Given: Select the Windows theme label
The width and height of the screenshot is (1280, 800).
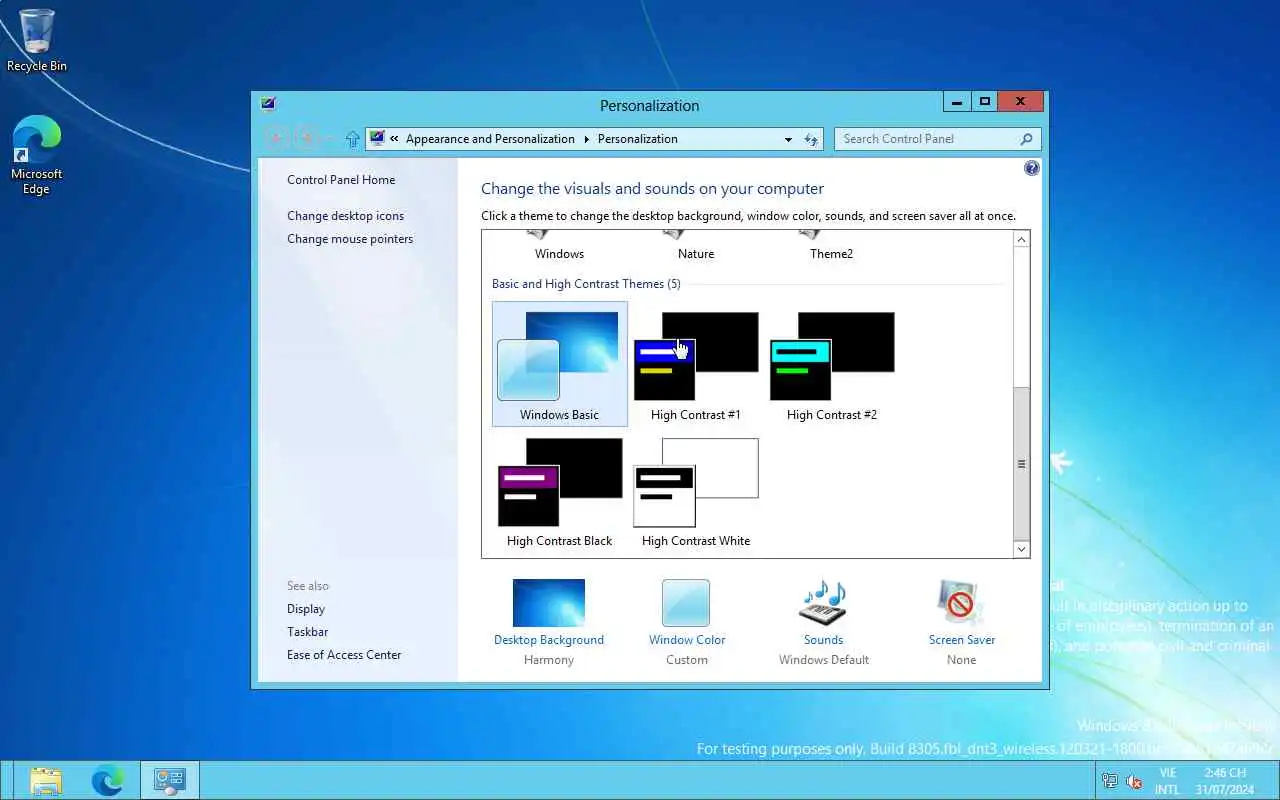Looking at the screenshot, I should 559,254.
